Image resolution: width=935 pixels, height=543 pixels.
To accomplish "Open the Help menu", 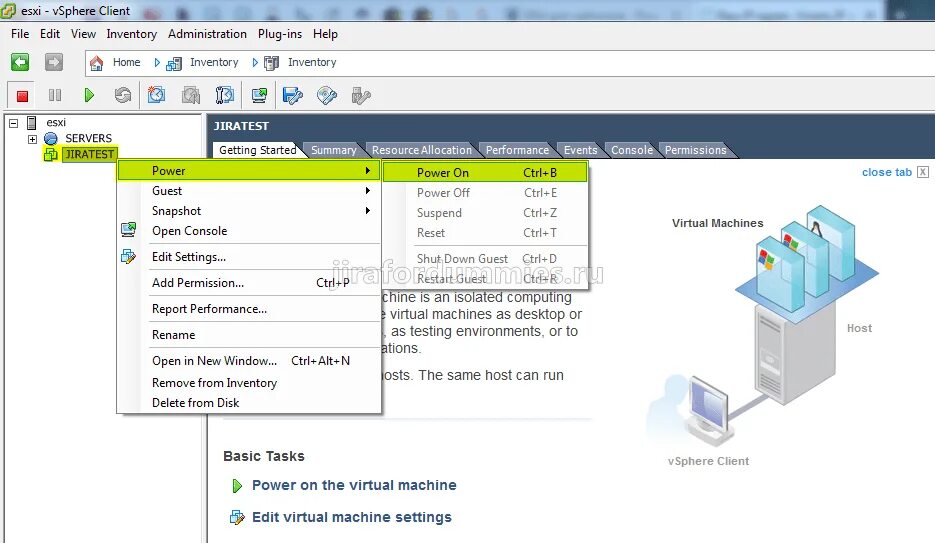I will point(326,34).
